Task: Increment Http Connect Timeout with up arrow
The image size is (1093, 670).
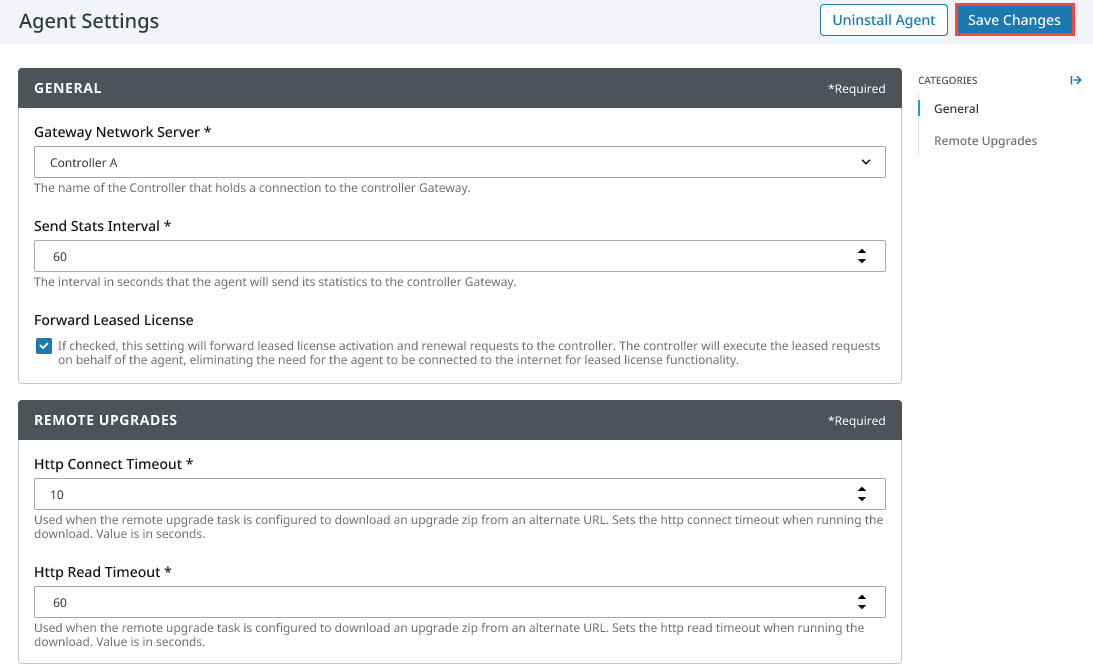Action: 862,489
